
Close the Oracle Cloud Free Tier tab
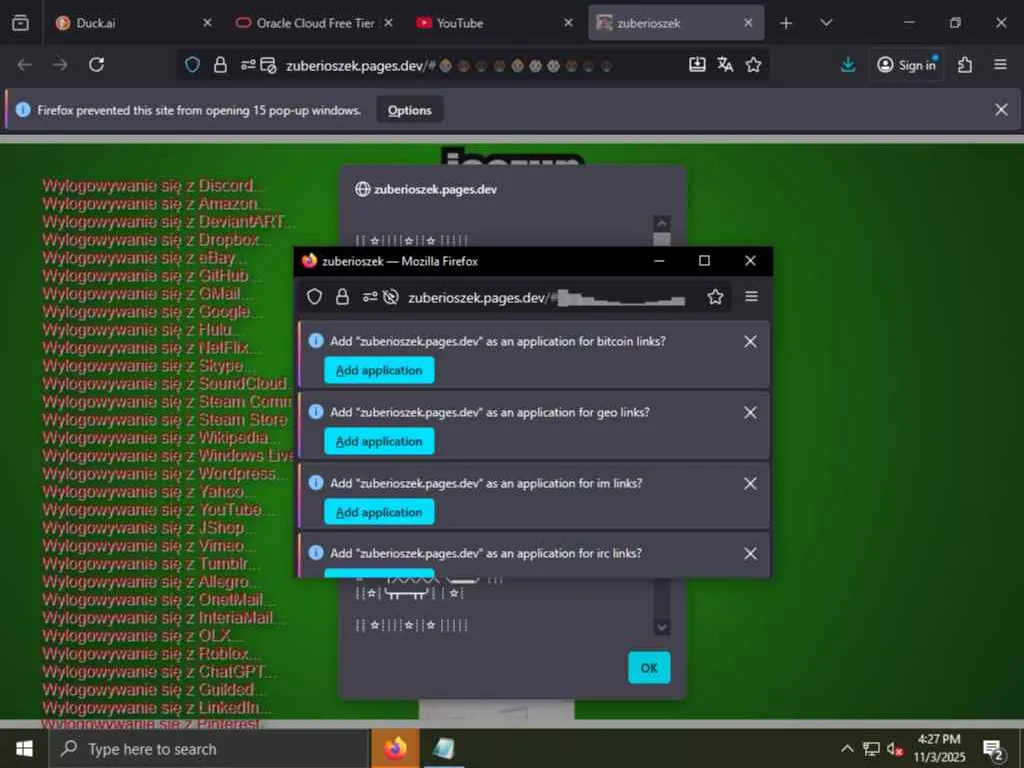388,23
